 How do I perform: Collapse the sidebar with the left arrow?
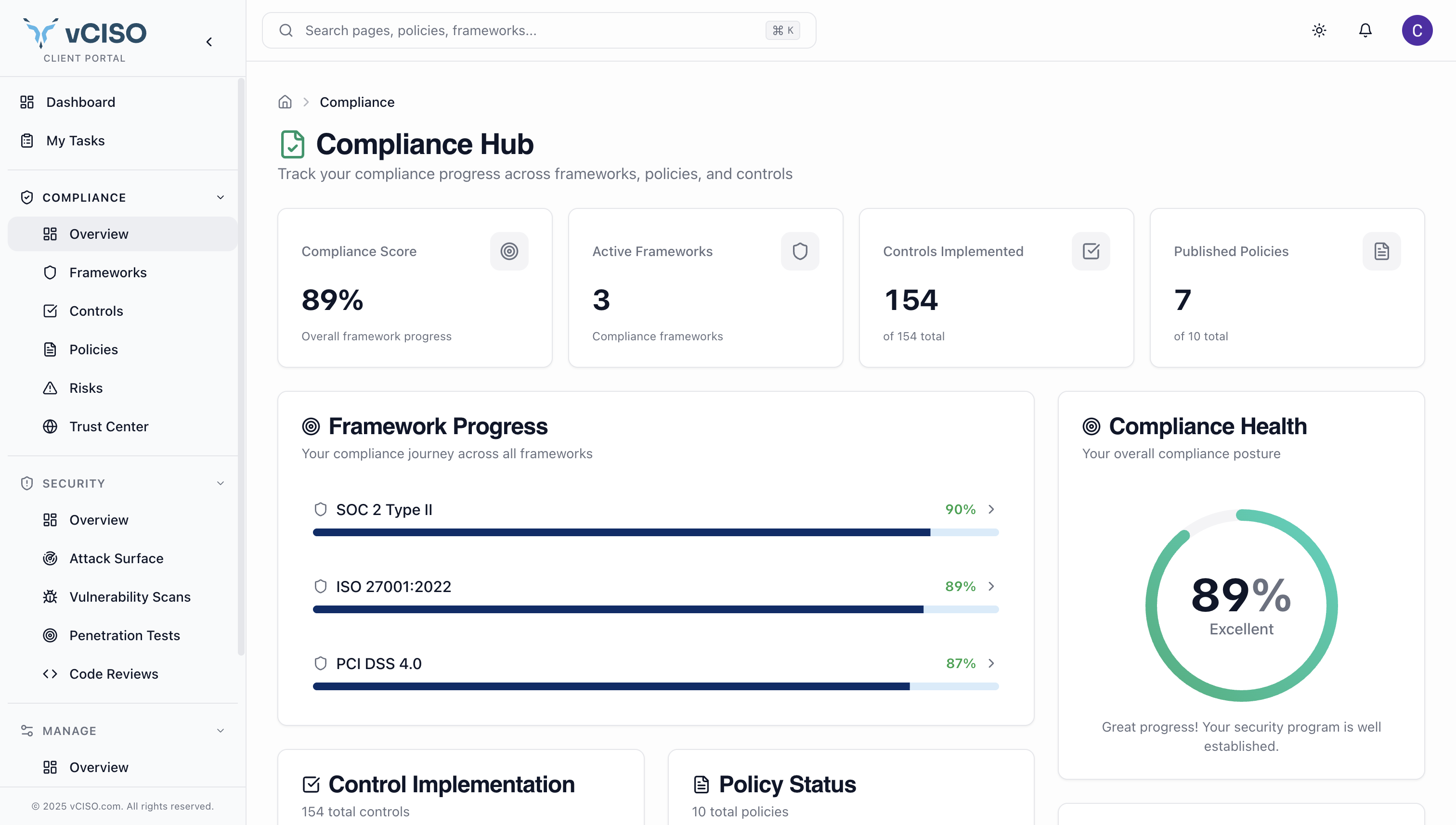[209, 42]
